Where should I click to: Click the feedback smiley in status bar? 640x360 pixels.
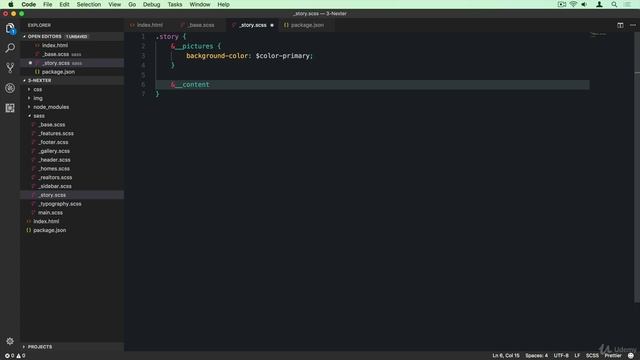(x=631, y=356)
